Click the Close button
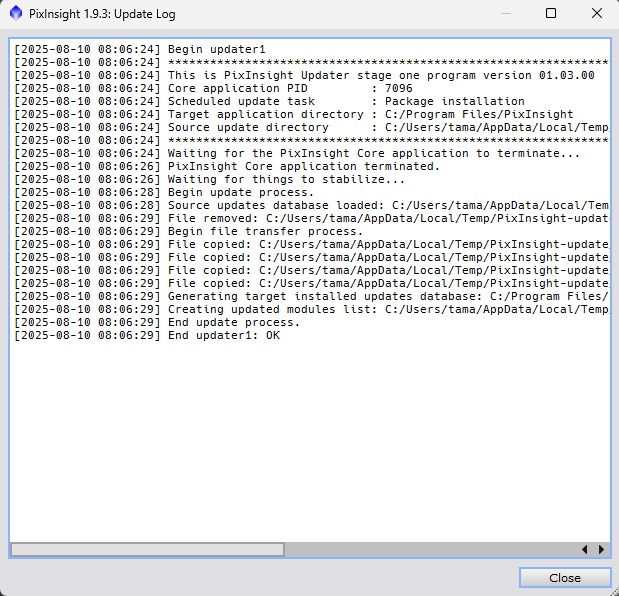The width and height of the screenshot is (619, 596). 565,578
